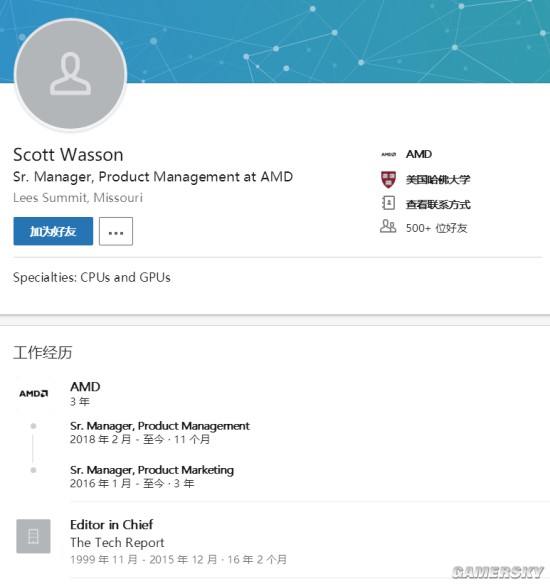Click the contact card icon
Screen dimensions: 550x584
coord(388,204)
